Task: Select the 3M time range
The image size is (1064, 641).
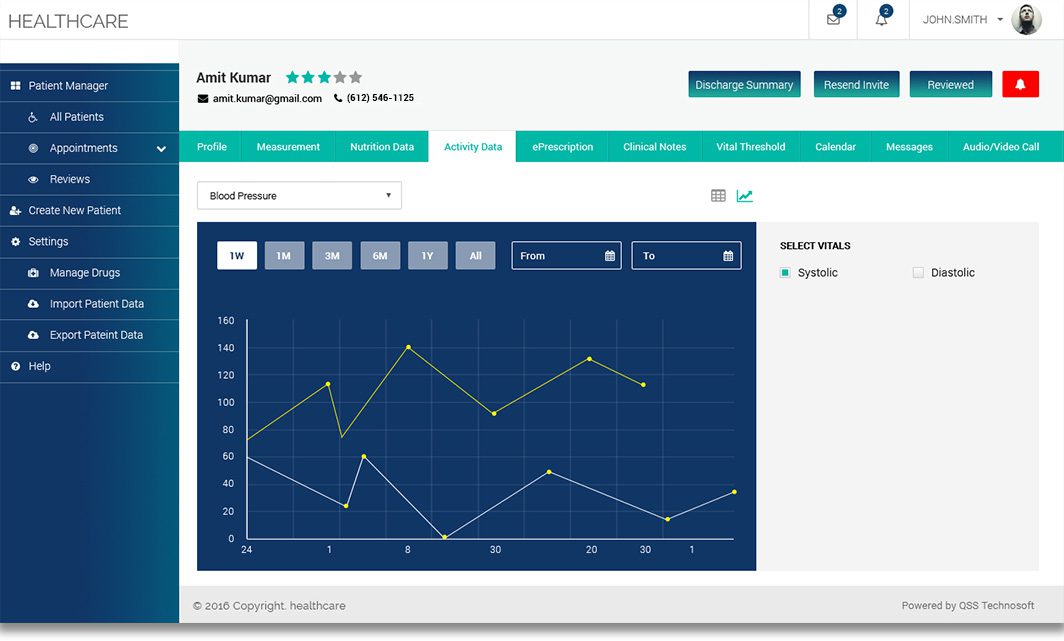Action: tap(332, 256)
